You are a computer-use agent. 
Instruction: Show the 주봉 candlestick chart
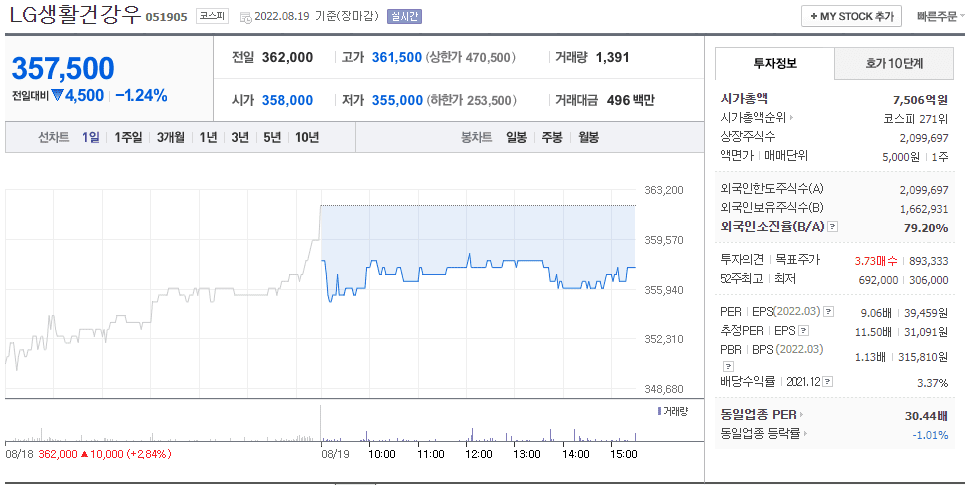pos(552,137)
